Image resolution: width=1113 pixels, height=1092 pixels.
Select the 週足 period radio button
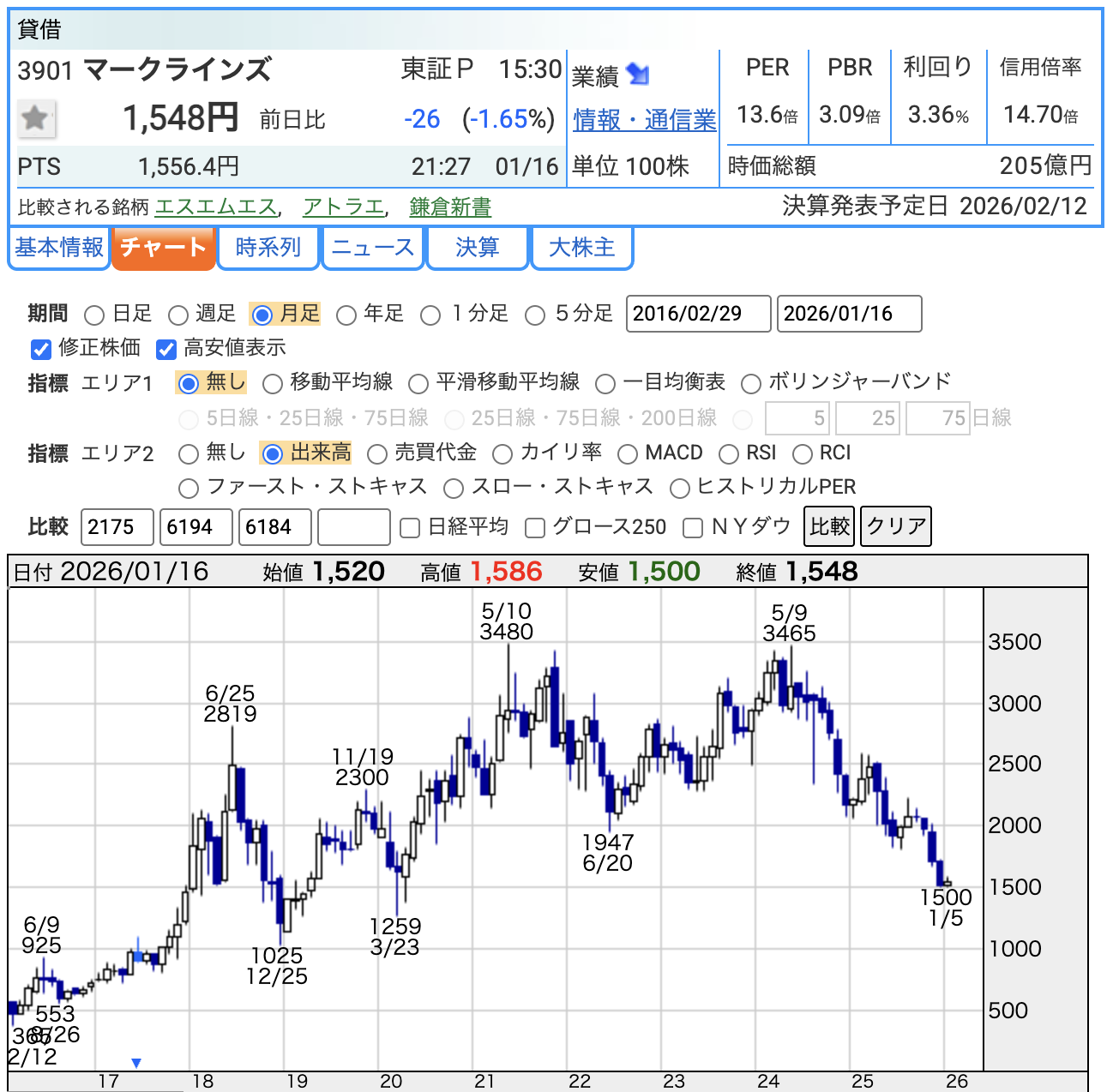coord(178,315)
